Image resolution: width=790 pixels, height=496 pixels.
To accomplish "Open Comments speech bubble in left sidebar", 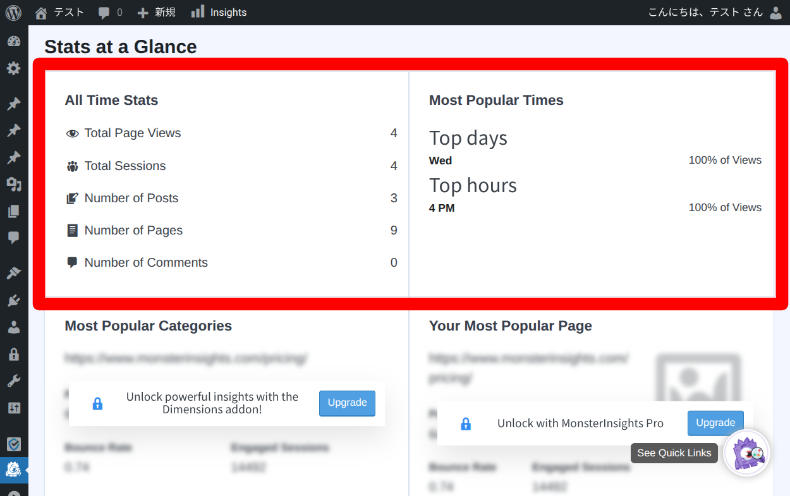I will click(x=13, y=238).
